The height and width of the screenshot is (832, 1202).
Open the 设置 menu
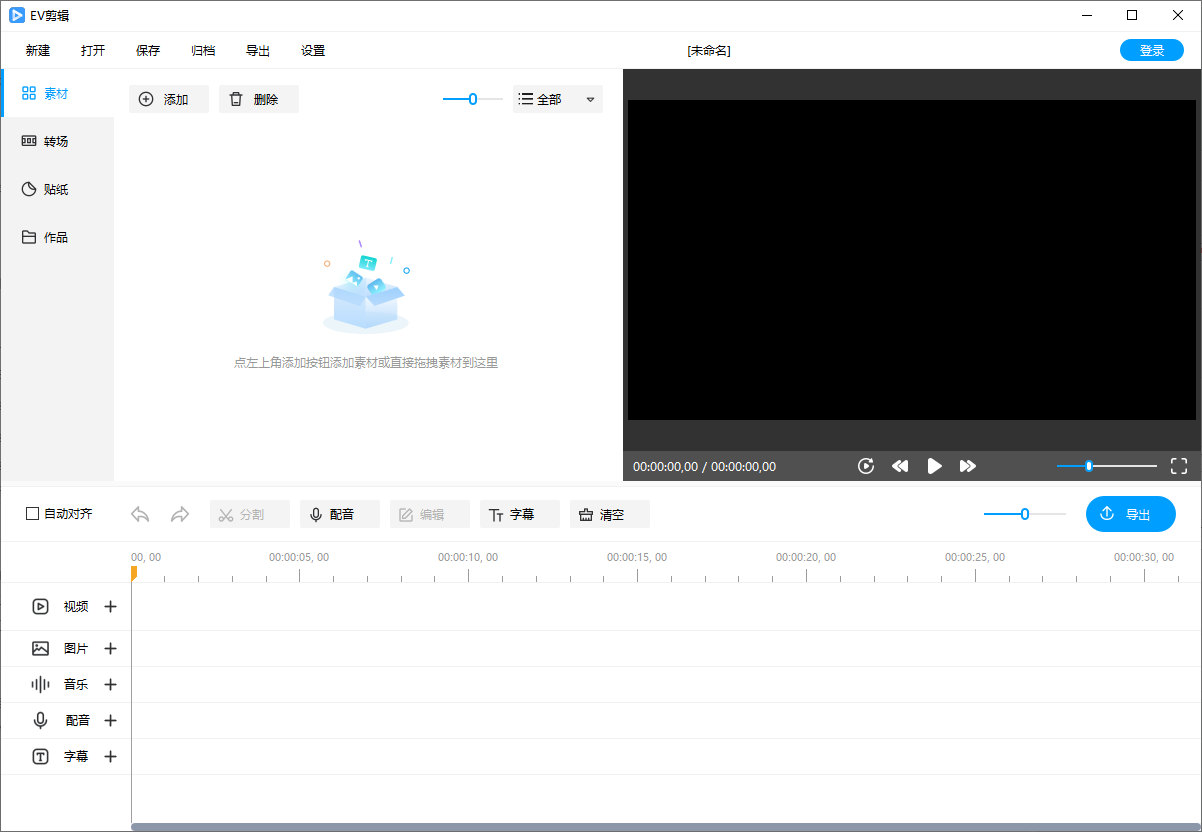coord(313,51)
